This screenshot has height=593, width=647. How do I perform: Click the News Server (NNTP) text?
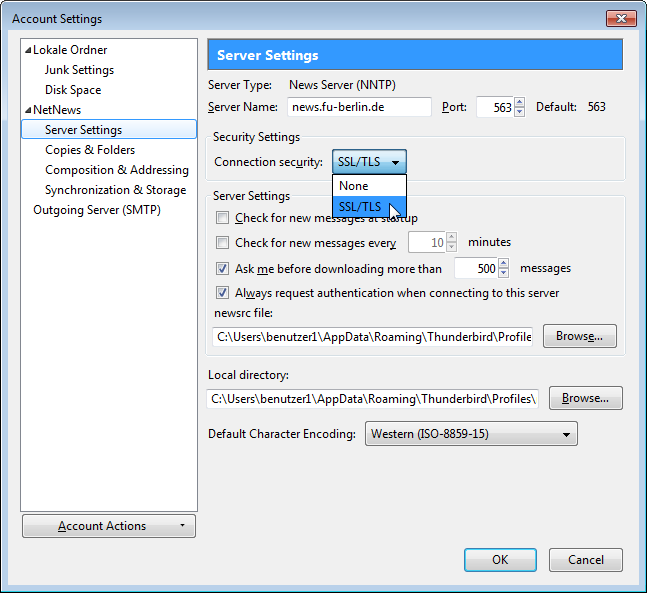click(342, 85)
